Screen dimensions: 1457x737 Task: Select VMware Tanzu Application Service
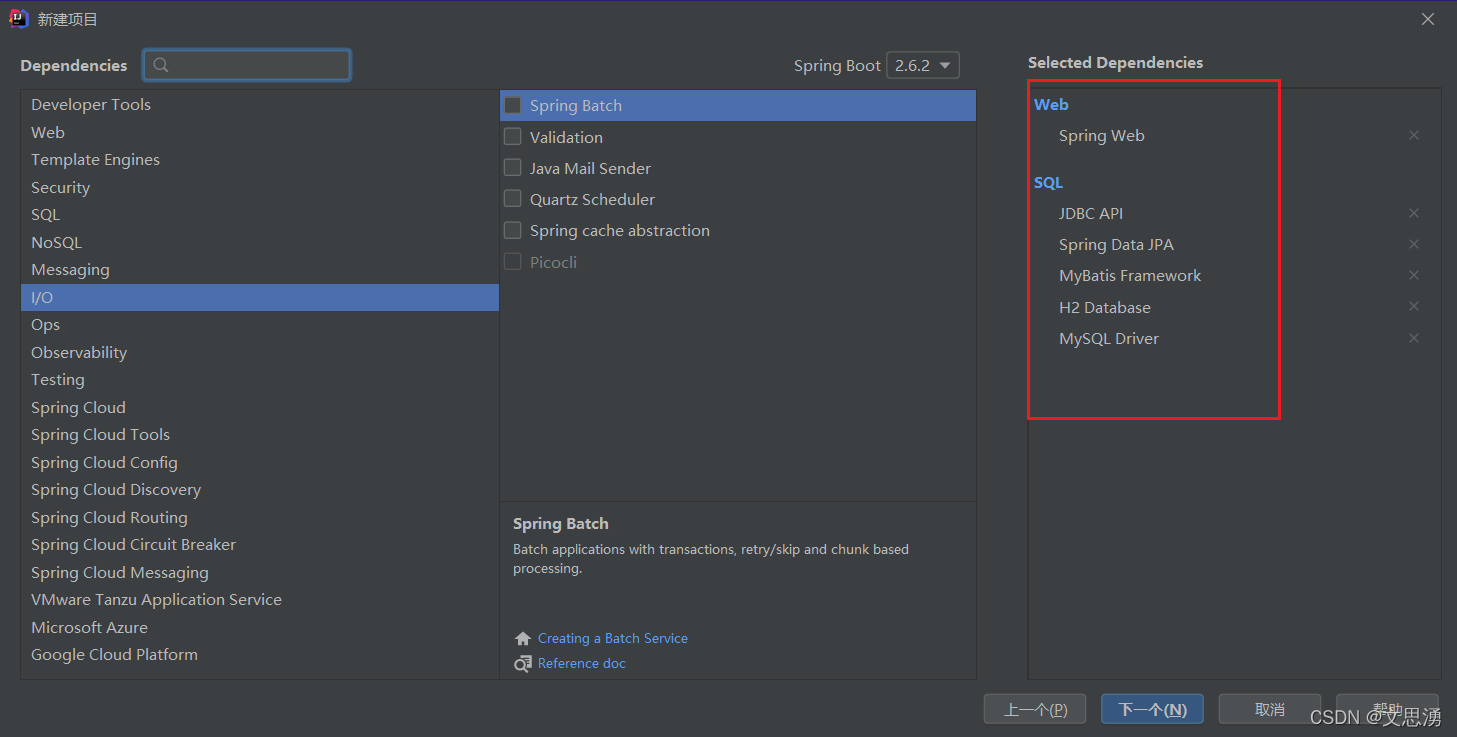tap(260, 599)
